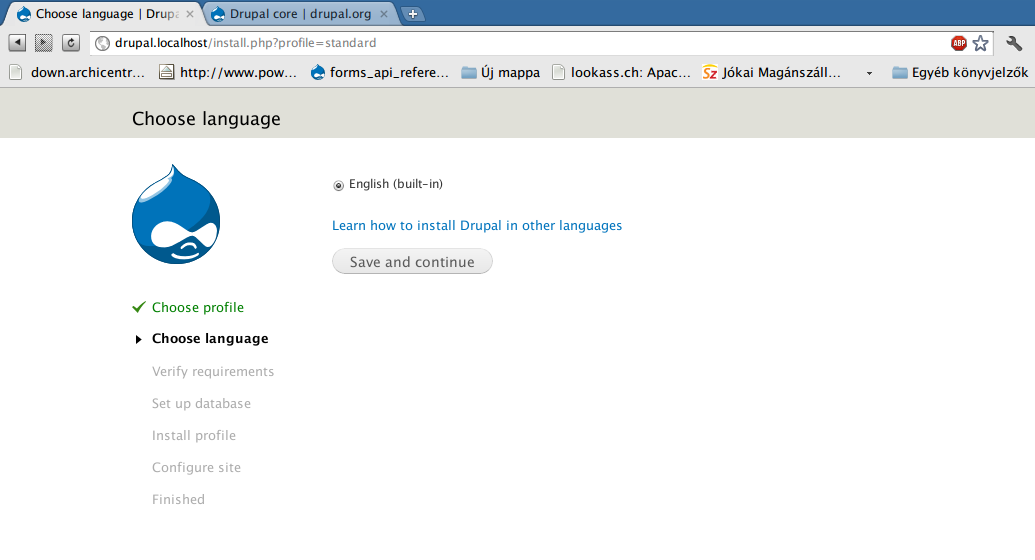The image size is (1035, 560).
Task: Click the Verify requirements step text
Action: tap(213, 371)
